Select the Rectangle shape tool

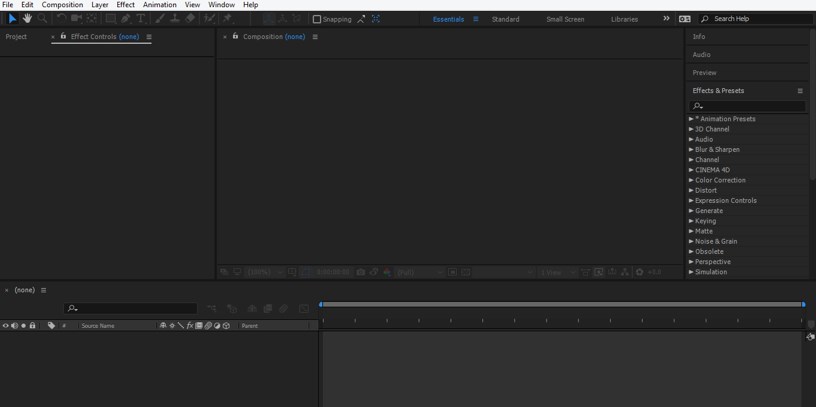pos(111,19)
